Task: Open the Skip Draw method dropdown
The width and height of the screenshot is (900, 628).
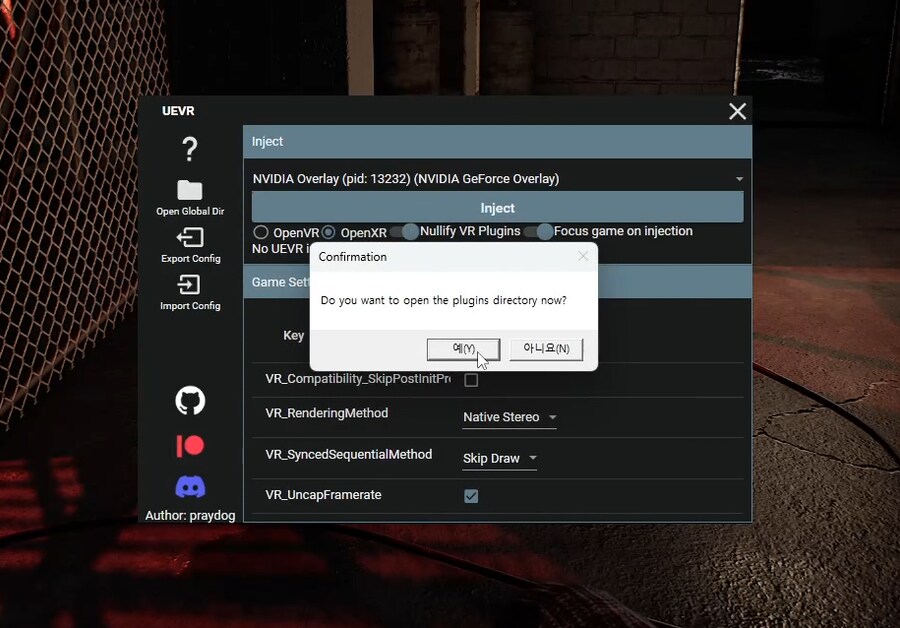Action: click(x=498, y=458)
